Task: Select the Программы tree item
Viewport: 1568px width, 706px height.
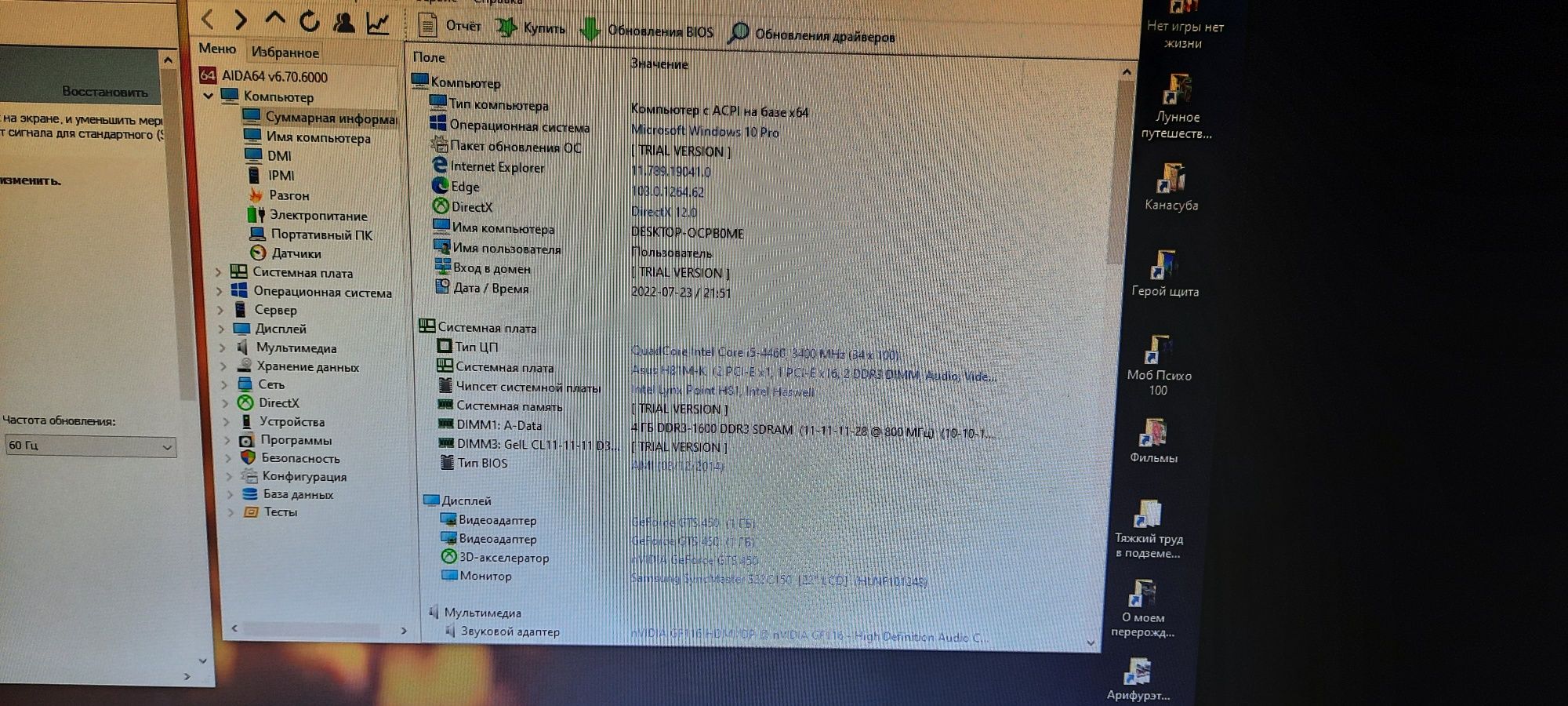Action: 286,440
